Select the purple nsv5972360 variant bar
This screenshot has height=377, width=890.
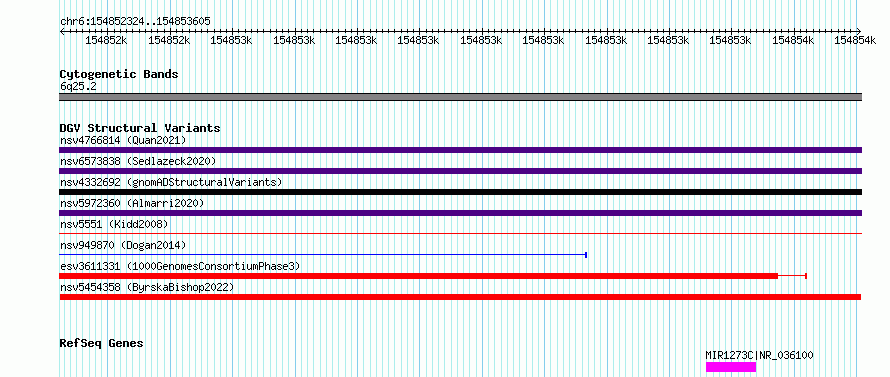[460, 213]
